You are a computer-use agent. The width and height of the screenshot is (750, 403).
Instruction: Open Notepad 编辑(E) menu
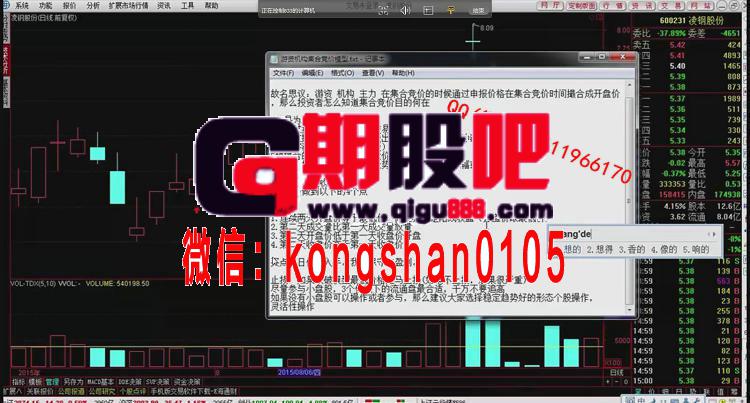312,73
